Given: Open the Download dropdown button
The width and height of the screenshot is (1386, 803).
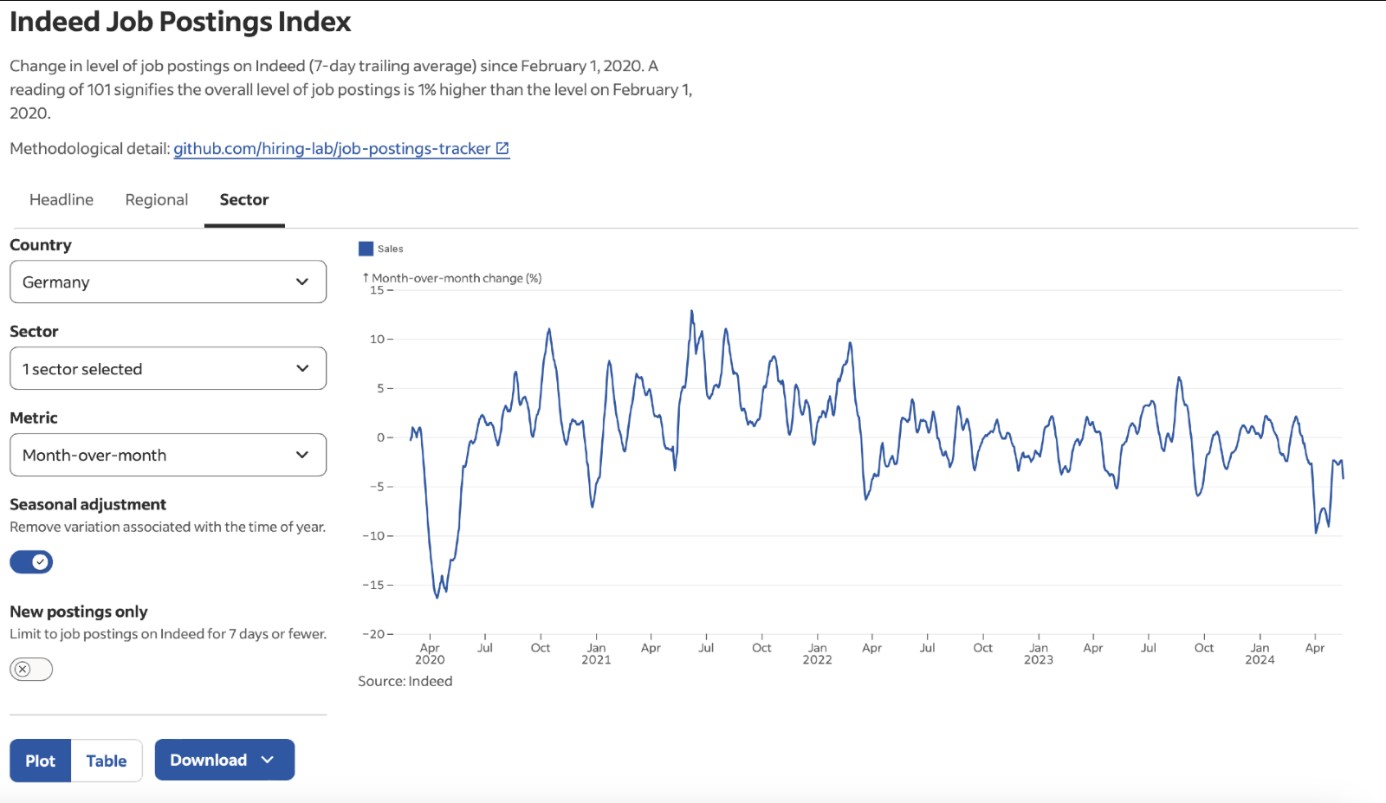Looking at the screenshot, I should point(225,760).
